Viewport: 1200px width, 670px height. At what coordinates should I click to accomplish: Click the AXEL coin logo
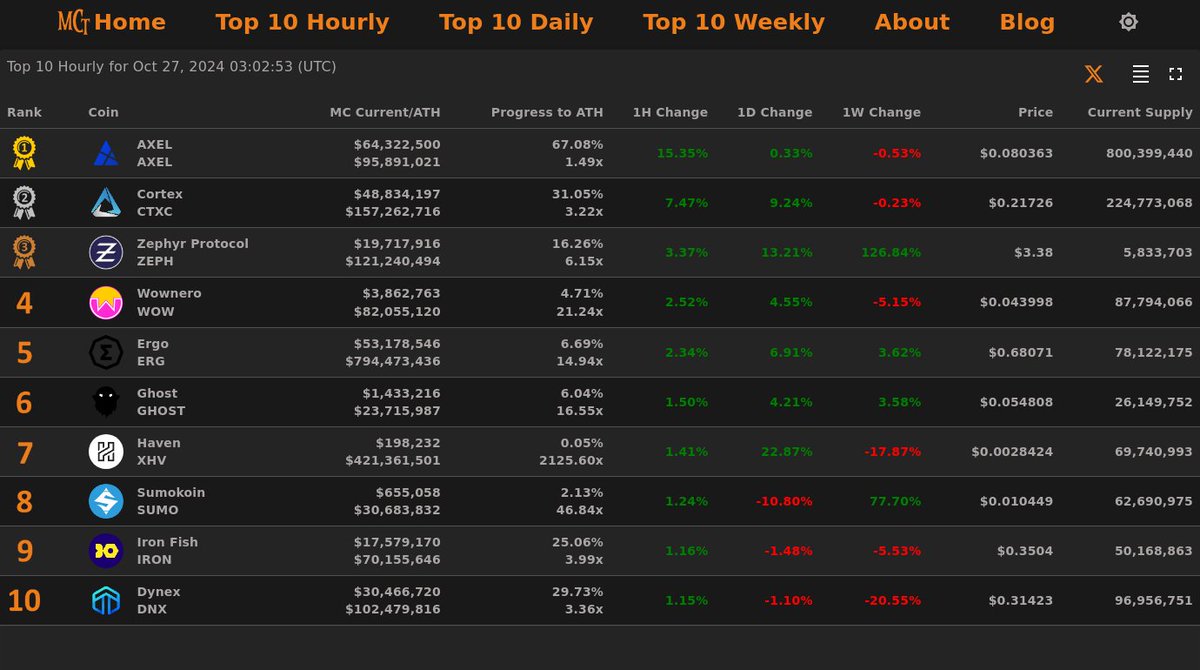[106, 153]
